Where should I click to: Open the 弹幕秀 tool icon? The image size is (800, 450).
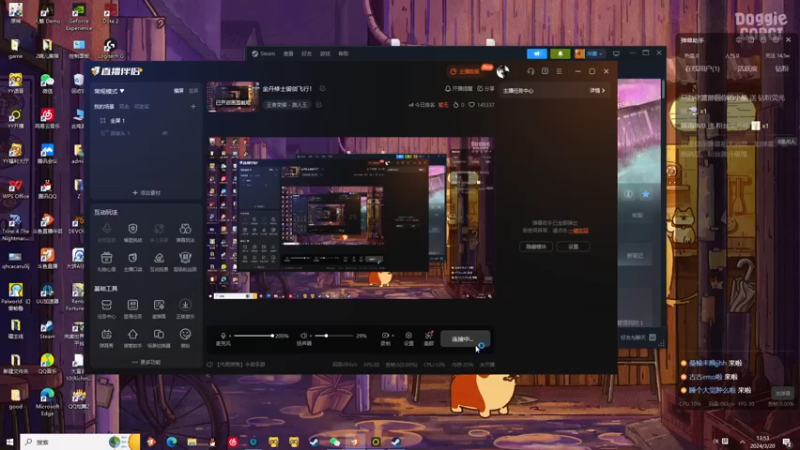click(x=107, y=335)
